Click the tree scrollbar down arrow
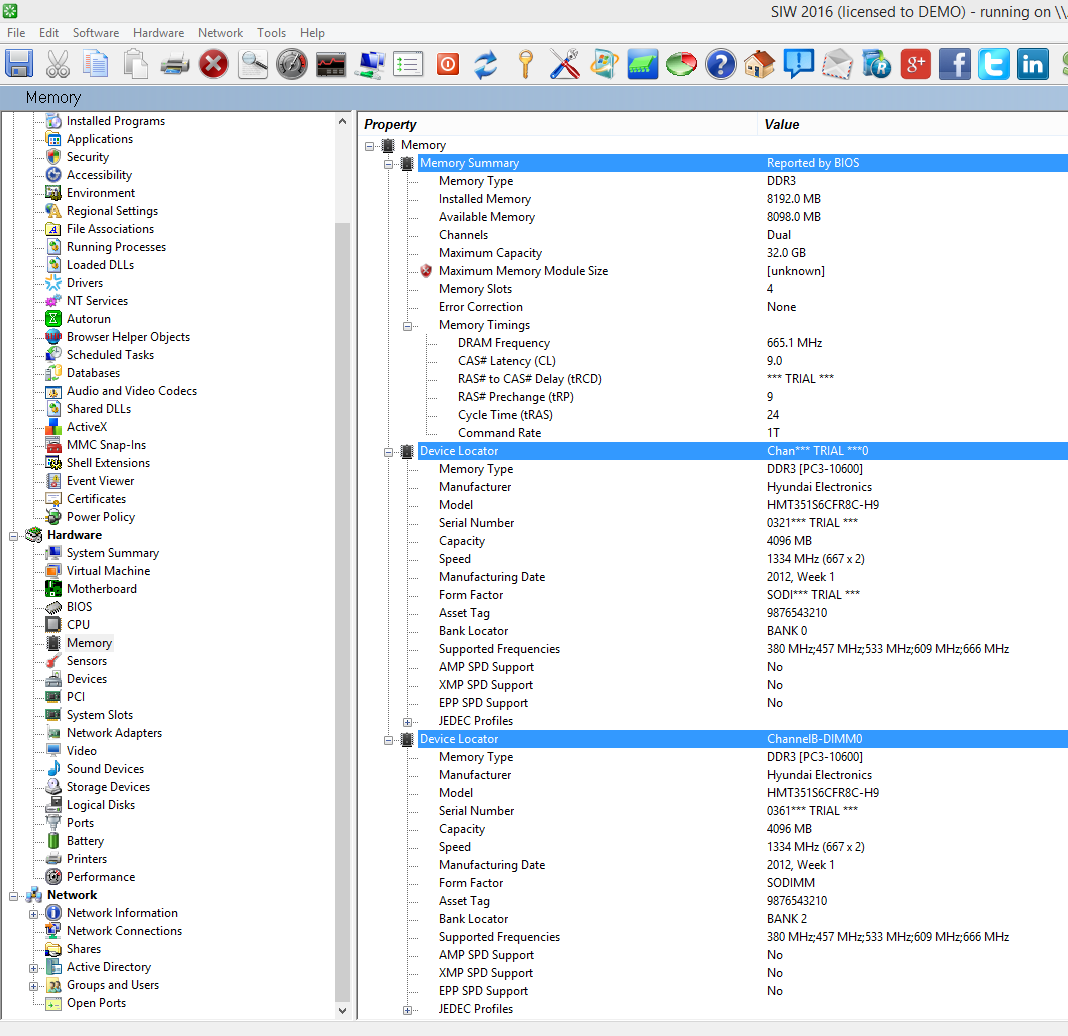The image size is (1068, 1036). (343, 1011)
